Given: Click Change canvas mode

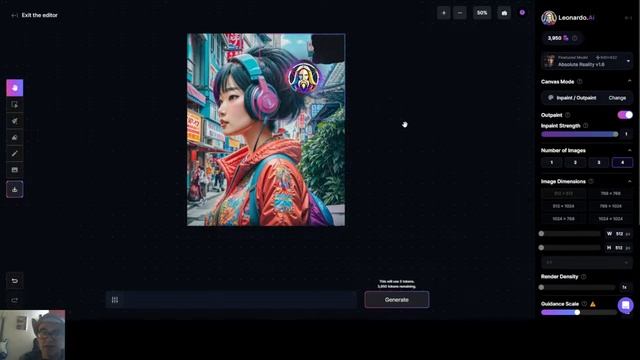Looking at the screenshot, I should 617,98.
